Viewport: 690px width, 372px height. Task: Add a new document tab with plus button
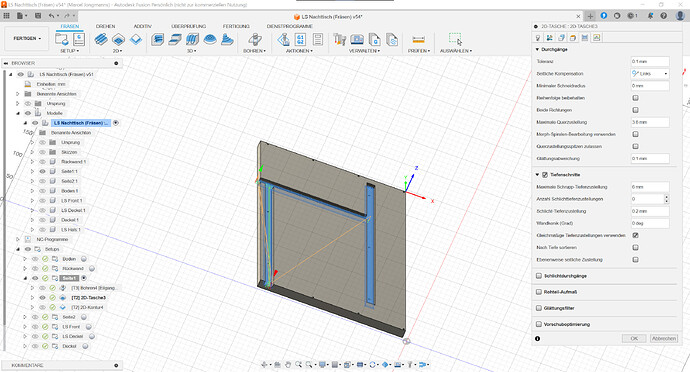click(x=590, y=16)
